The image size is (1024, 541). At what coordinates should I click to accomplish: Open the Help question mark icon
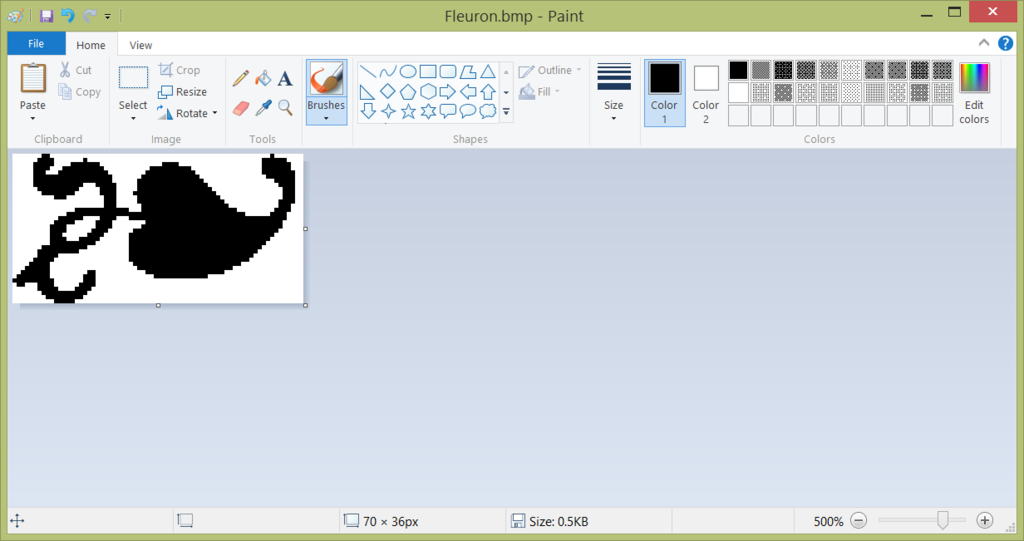pyautogui.click(x=1005, y=43)
